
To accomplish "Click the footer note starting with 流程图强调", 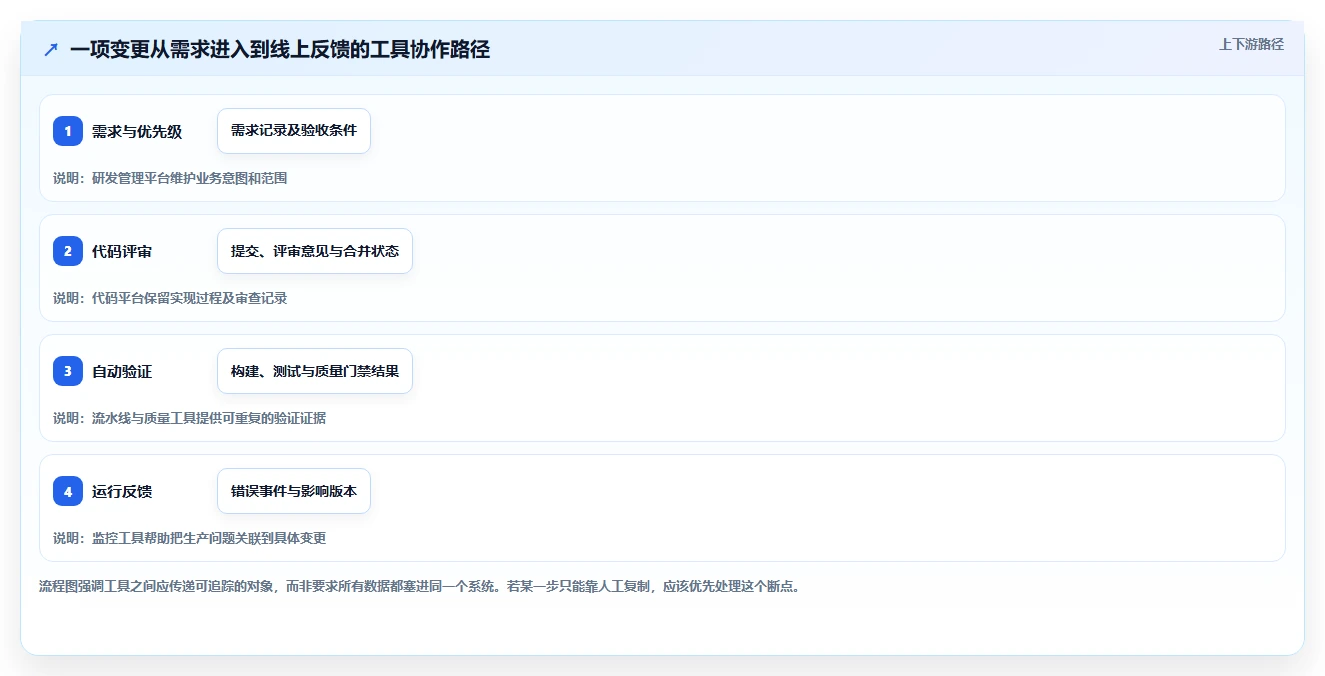I will tap(419, 586).
